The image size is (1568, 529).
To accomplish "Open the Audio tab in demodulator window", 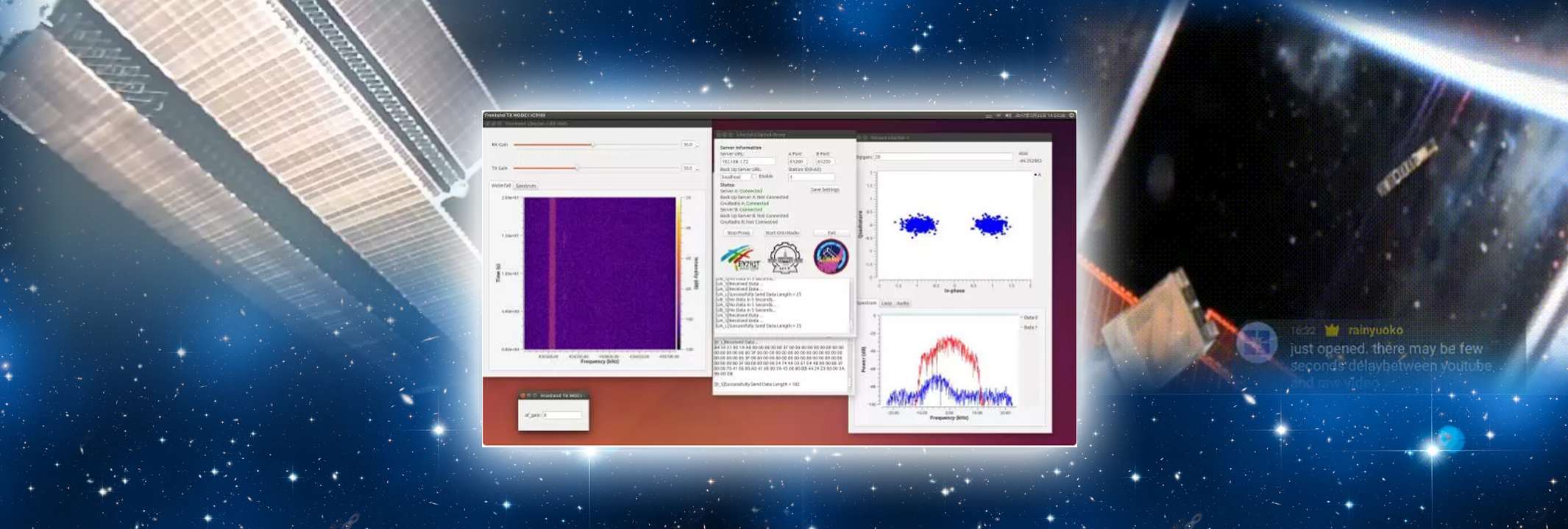I will coord(903,303).
